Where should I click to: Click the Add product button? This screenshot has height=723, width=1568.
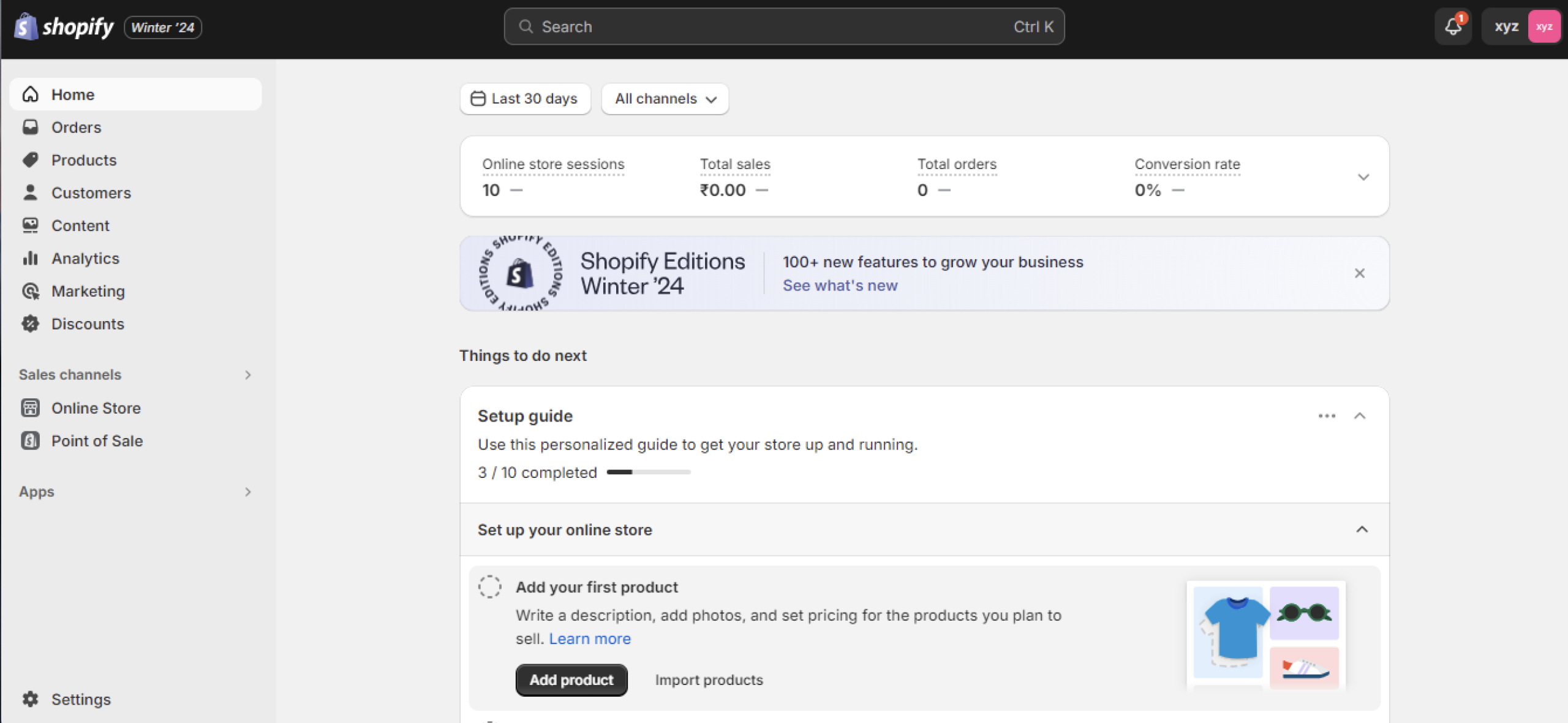(571, 680)
